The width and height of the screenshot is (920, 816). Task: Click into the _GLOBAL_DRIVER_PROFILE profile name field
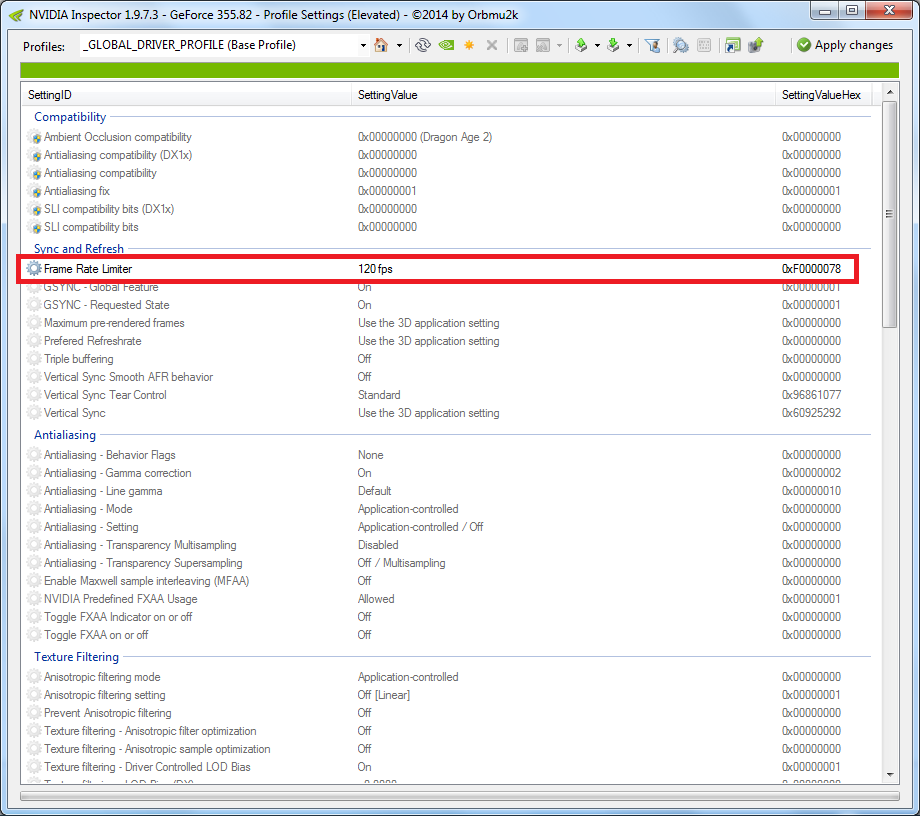218,45
